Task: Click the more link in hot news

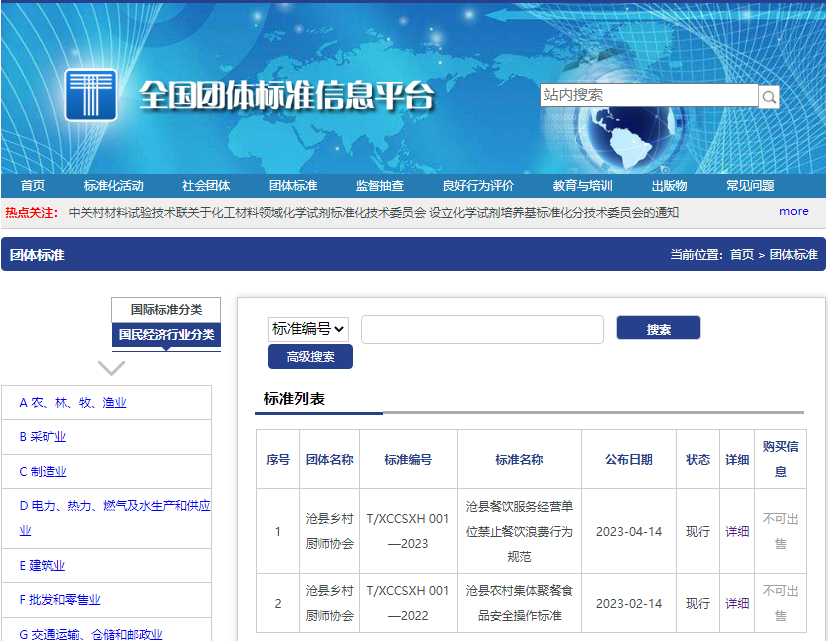Action: [x=794, y=211]
